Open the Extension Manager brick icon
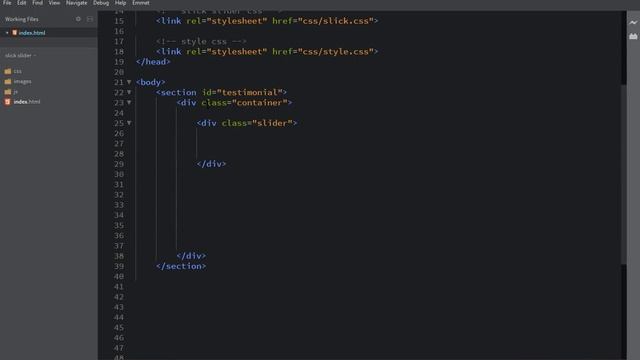Image resolution: width=640 pixels, height=360 pixels. [633, 37]
